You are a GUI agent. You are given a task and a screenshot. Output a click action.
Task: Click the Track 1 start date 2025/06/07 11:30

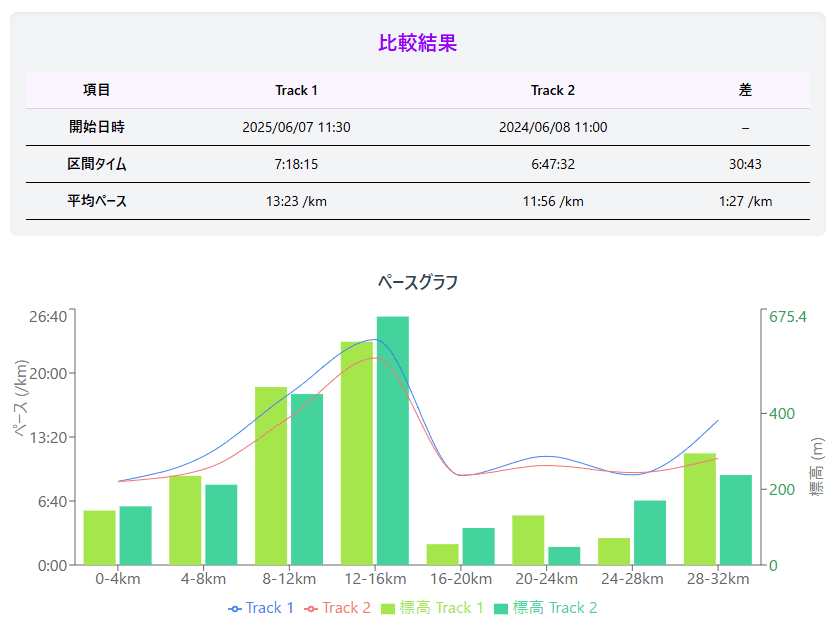(296, 128)
